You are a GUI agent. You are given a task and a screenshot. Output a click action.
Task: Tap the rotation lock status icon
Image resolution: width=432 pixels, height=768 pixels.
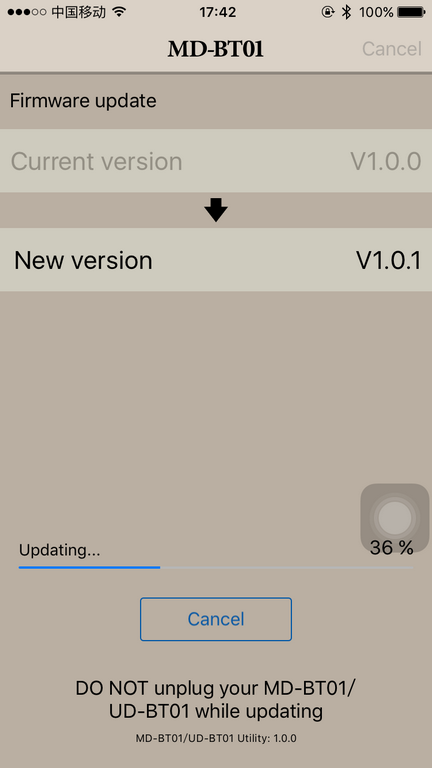328,12
